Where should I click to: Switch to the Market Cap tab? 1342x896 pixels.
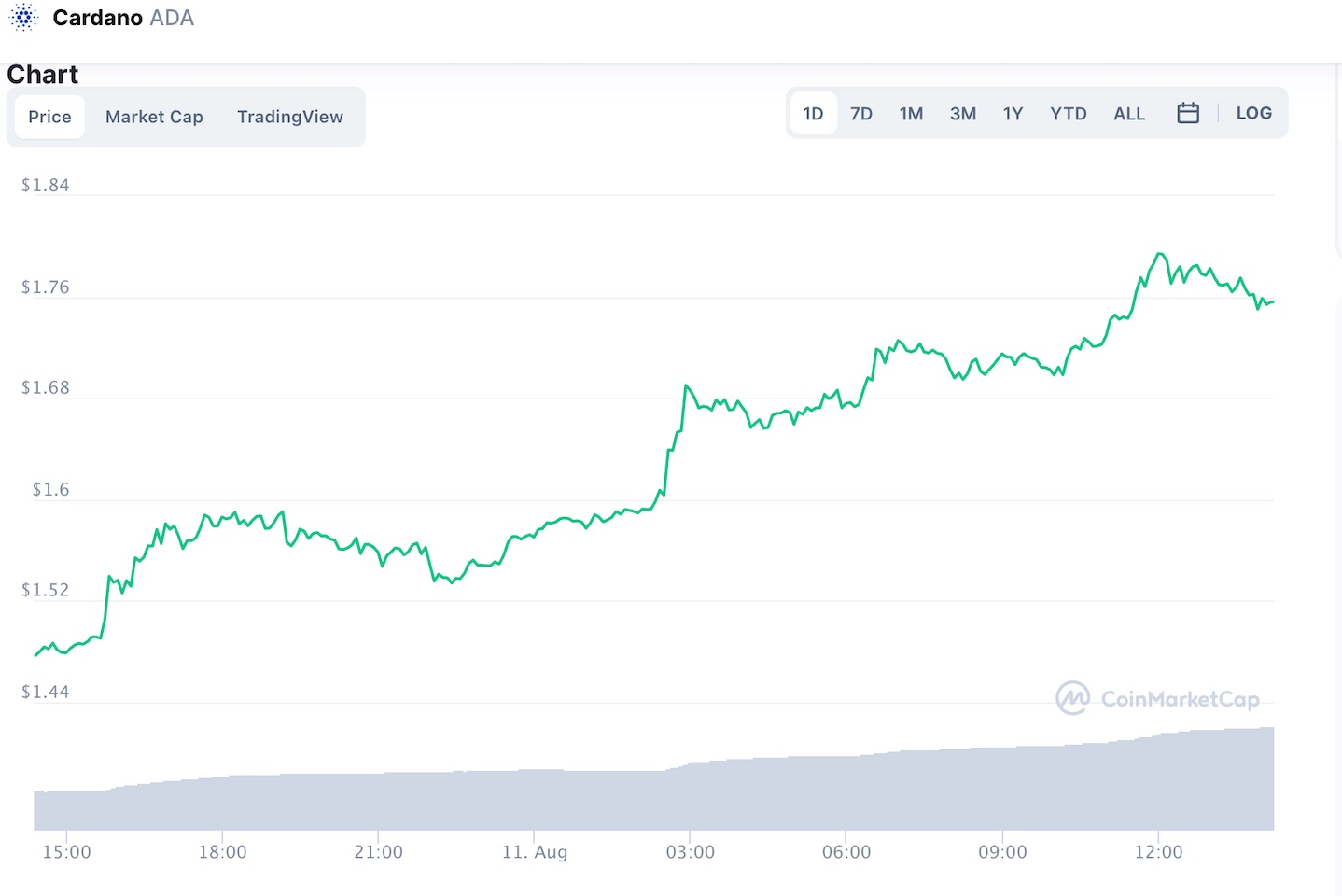coord(154,117)
